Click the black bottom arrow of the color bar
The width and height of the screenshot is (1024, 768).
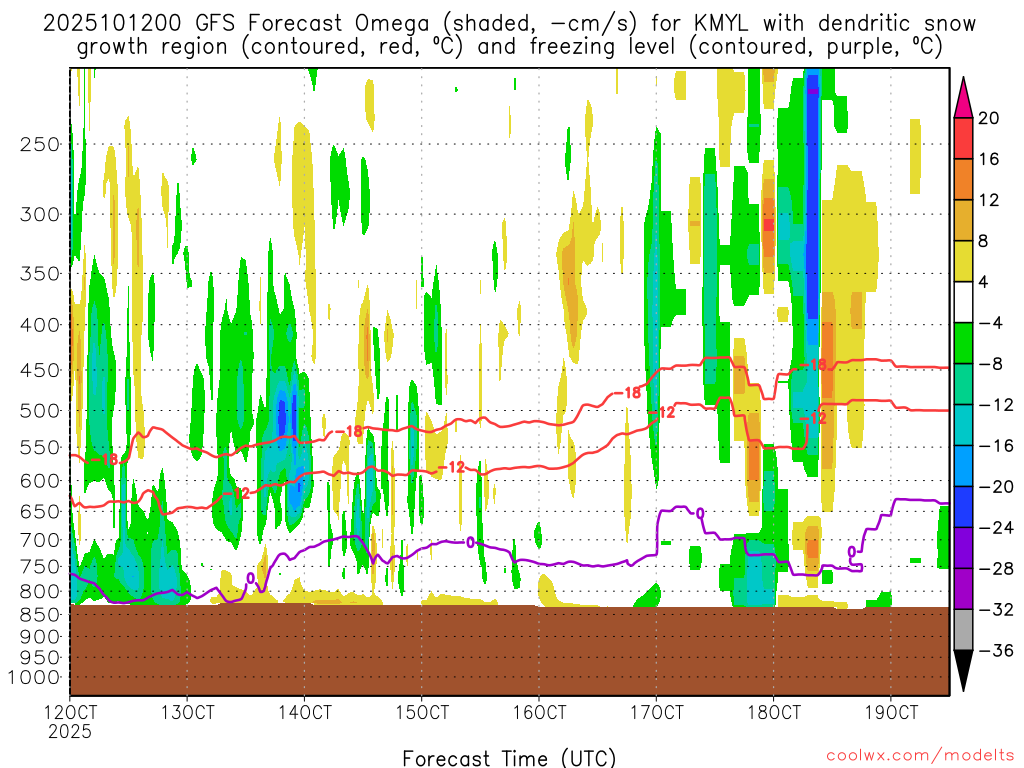click(963, 671)
